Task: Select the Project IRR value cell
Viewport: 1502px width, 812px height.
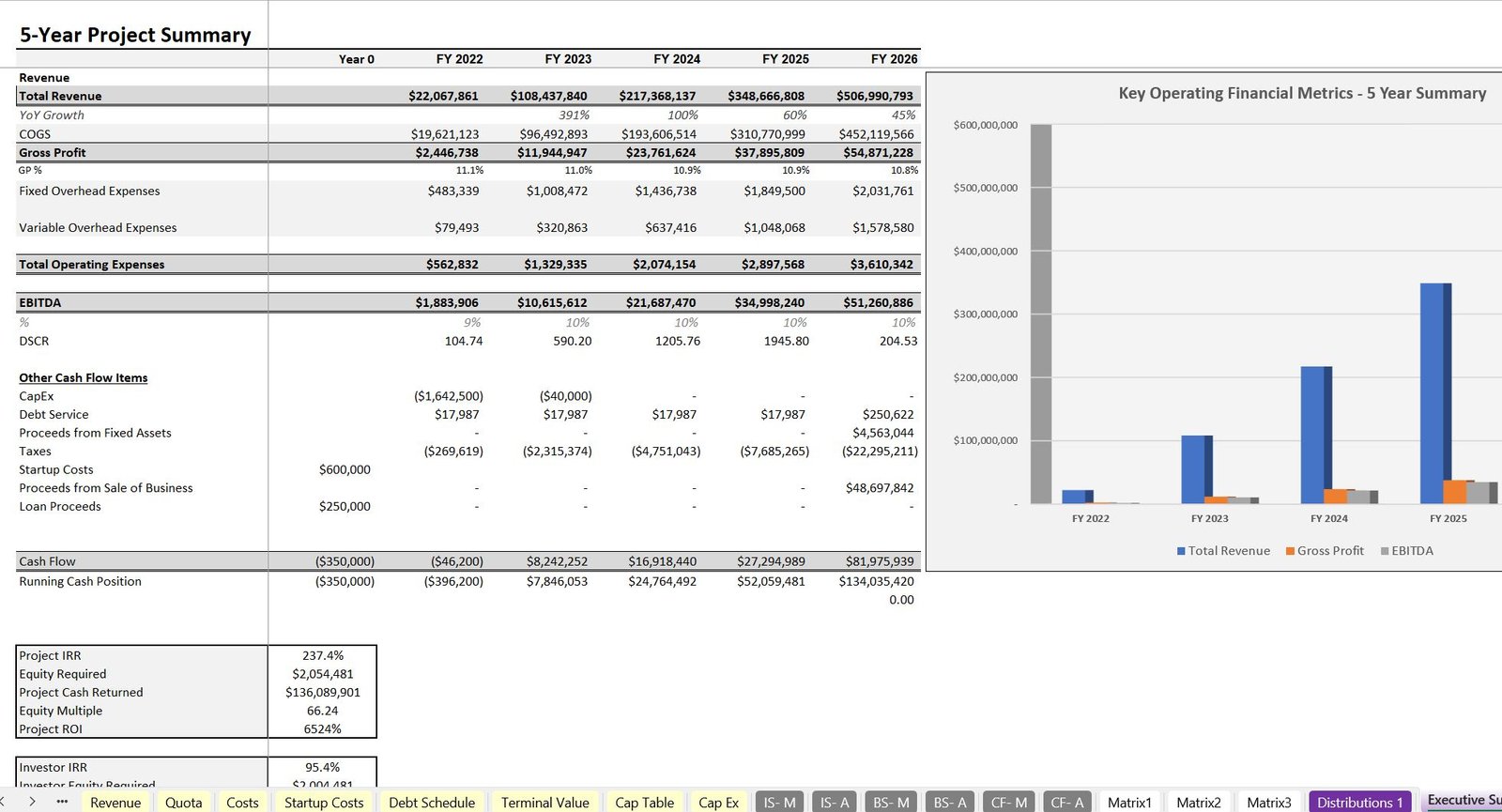Action: pyautogui.click(x=322, y=655)
